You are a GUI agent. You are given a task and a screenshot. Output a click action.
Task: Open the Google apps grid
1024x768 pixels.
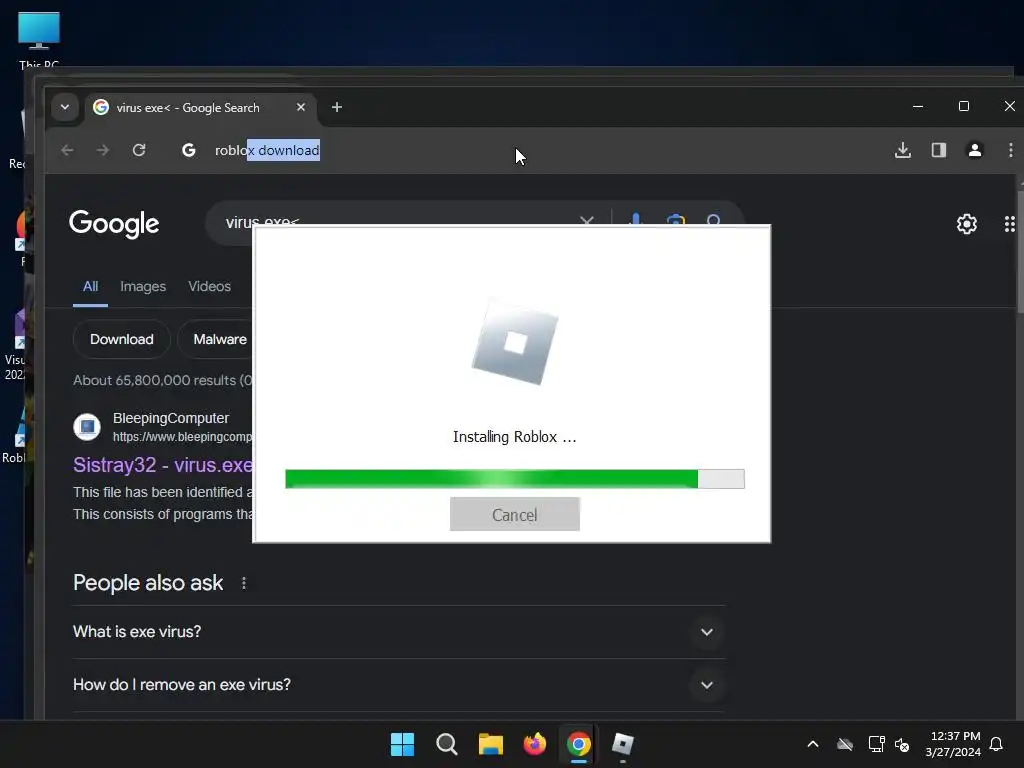1010,224
